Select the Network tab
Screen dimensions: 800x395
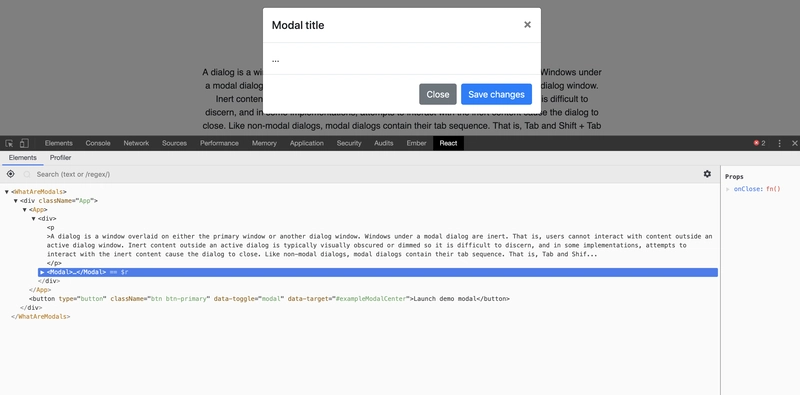(136, 143)
